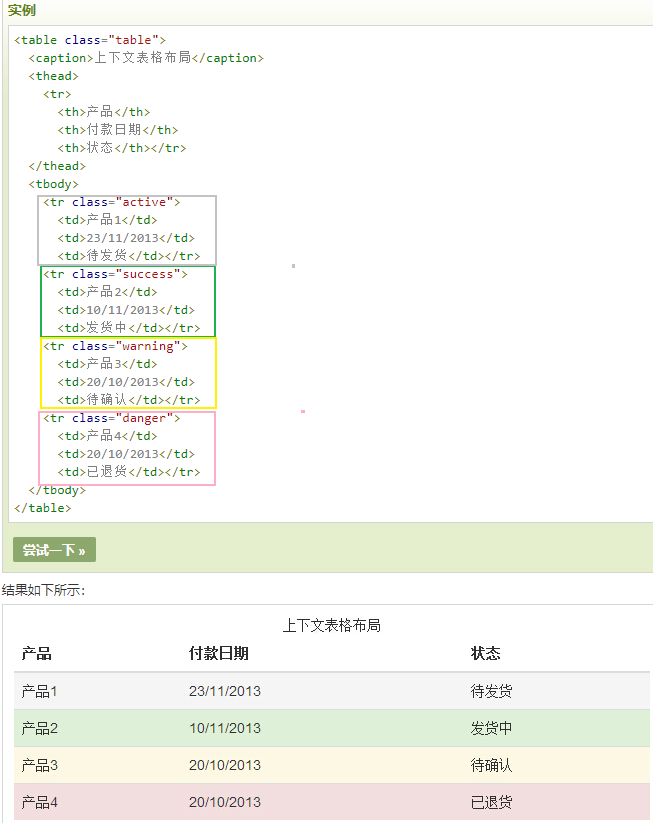
Task: Click the 10/11/2013 table cell
Action: point(225,728)
